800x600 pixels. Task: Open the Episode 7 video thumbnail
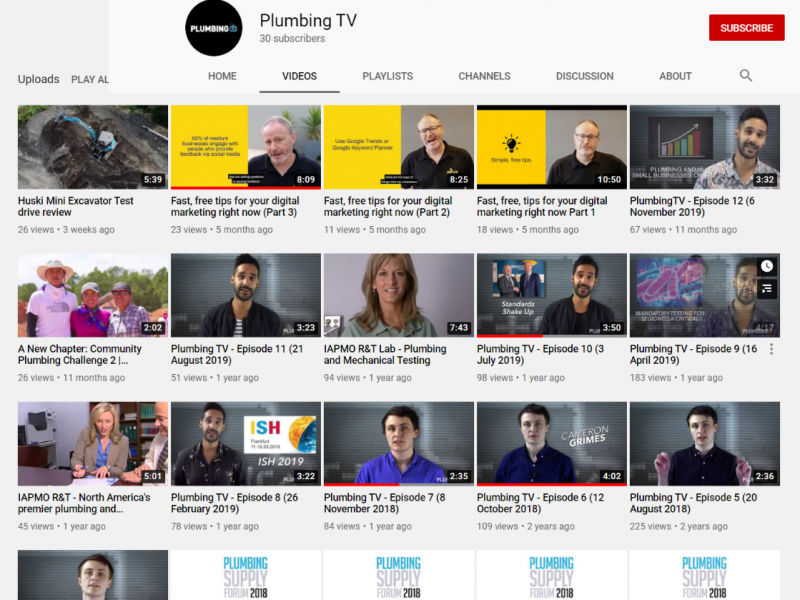[x=399, y=444]
